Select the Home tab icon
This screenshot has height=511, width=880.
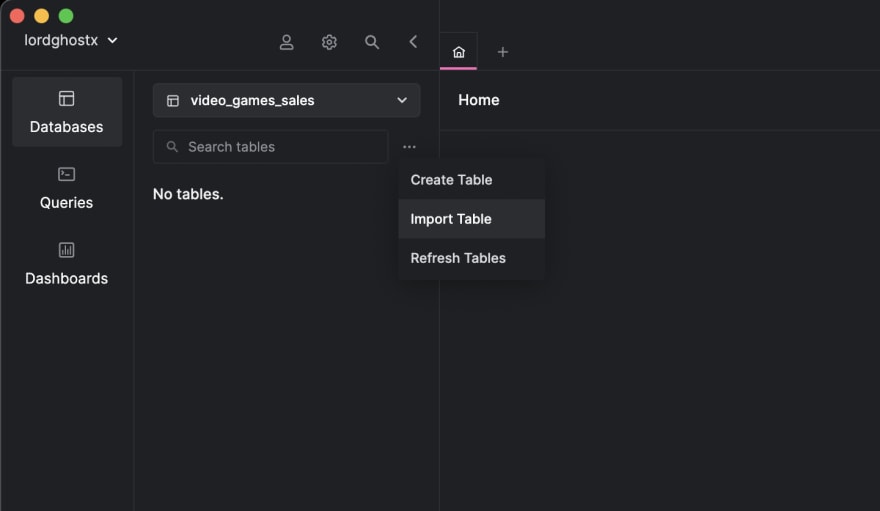click(x=459, y=52)
